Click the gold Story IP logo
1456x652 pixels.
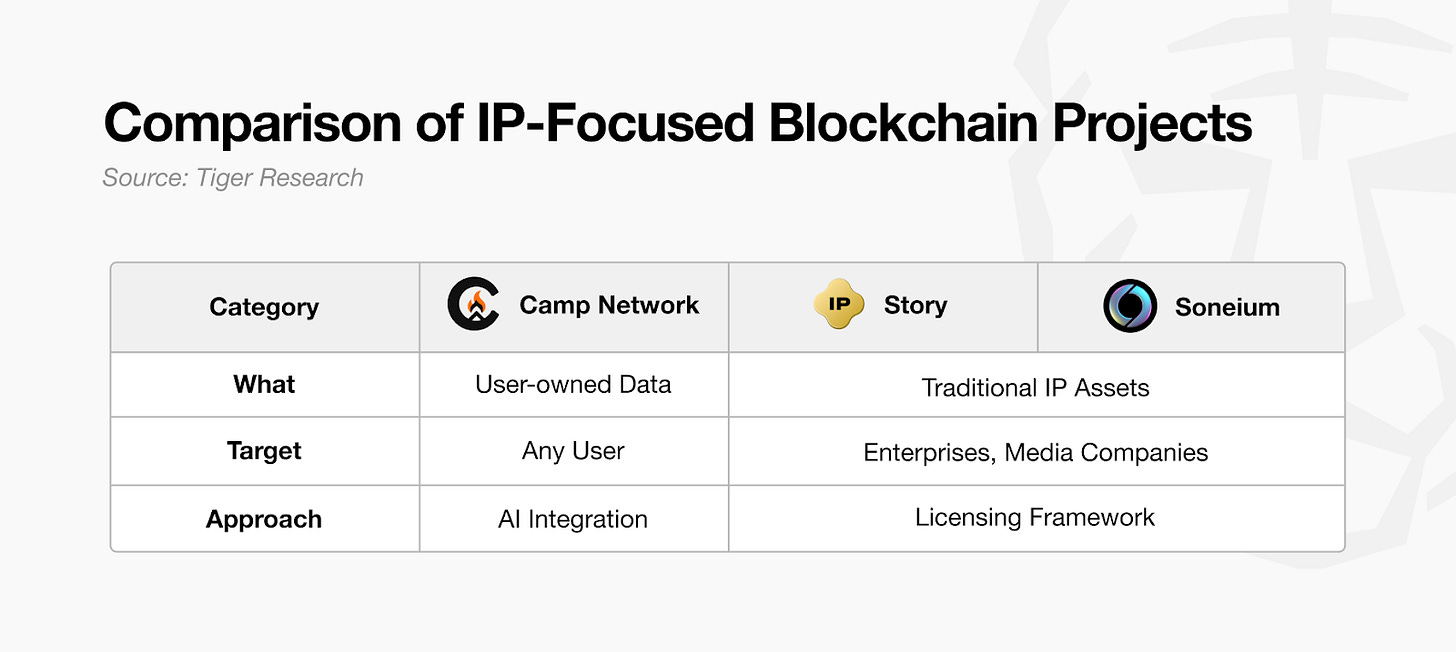pos(838,305)
